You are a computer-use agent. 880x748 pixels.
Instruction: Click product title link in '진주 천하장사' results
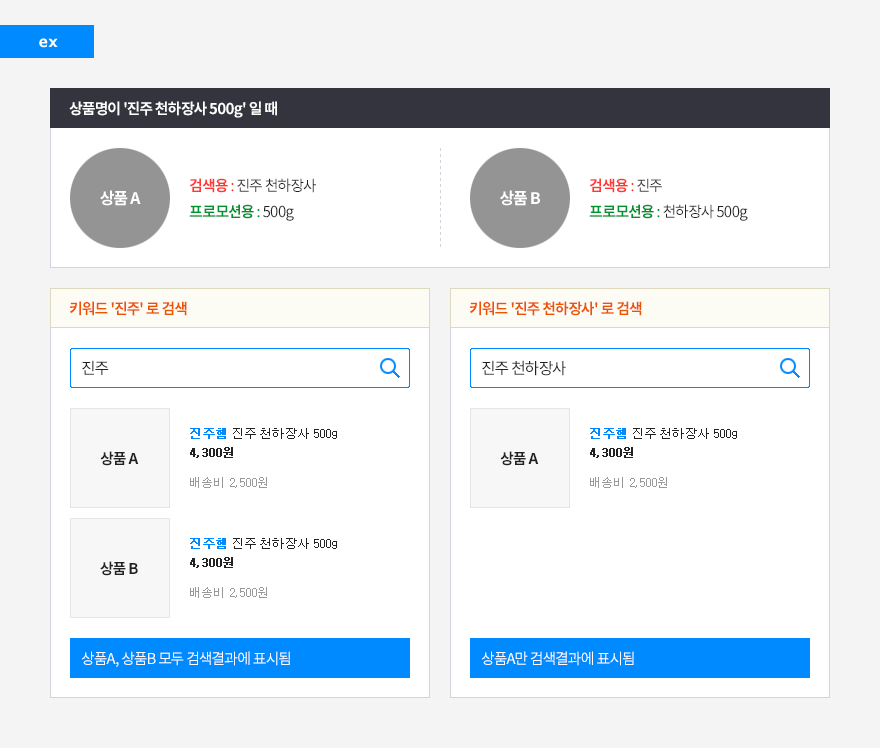pyautogui.click(x=663, y=433)
